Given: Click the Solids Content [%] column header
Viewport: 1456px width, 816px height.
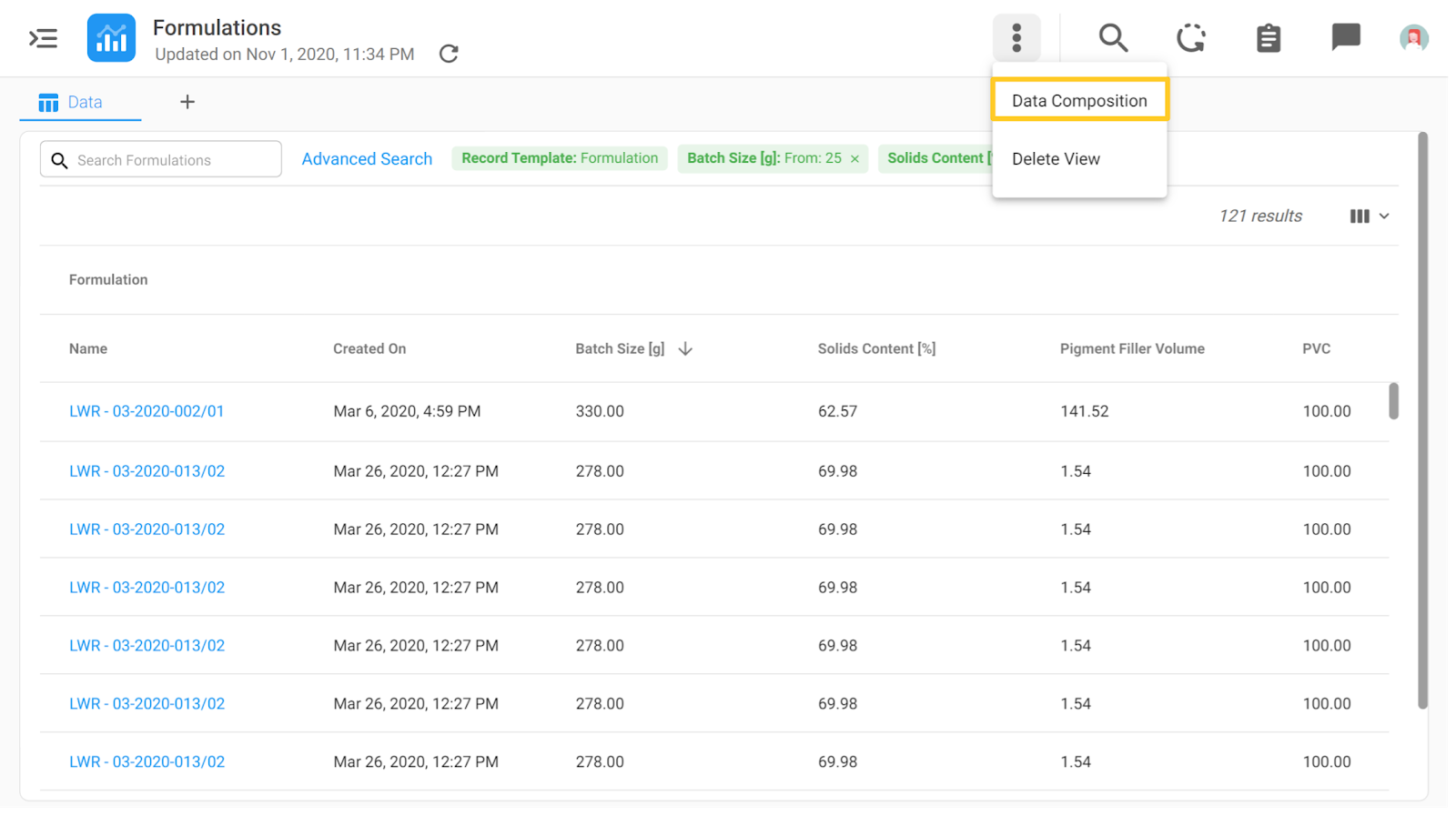Looking at the screenshot, I should click(x=876, y=348).
